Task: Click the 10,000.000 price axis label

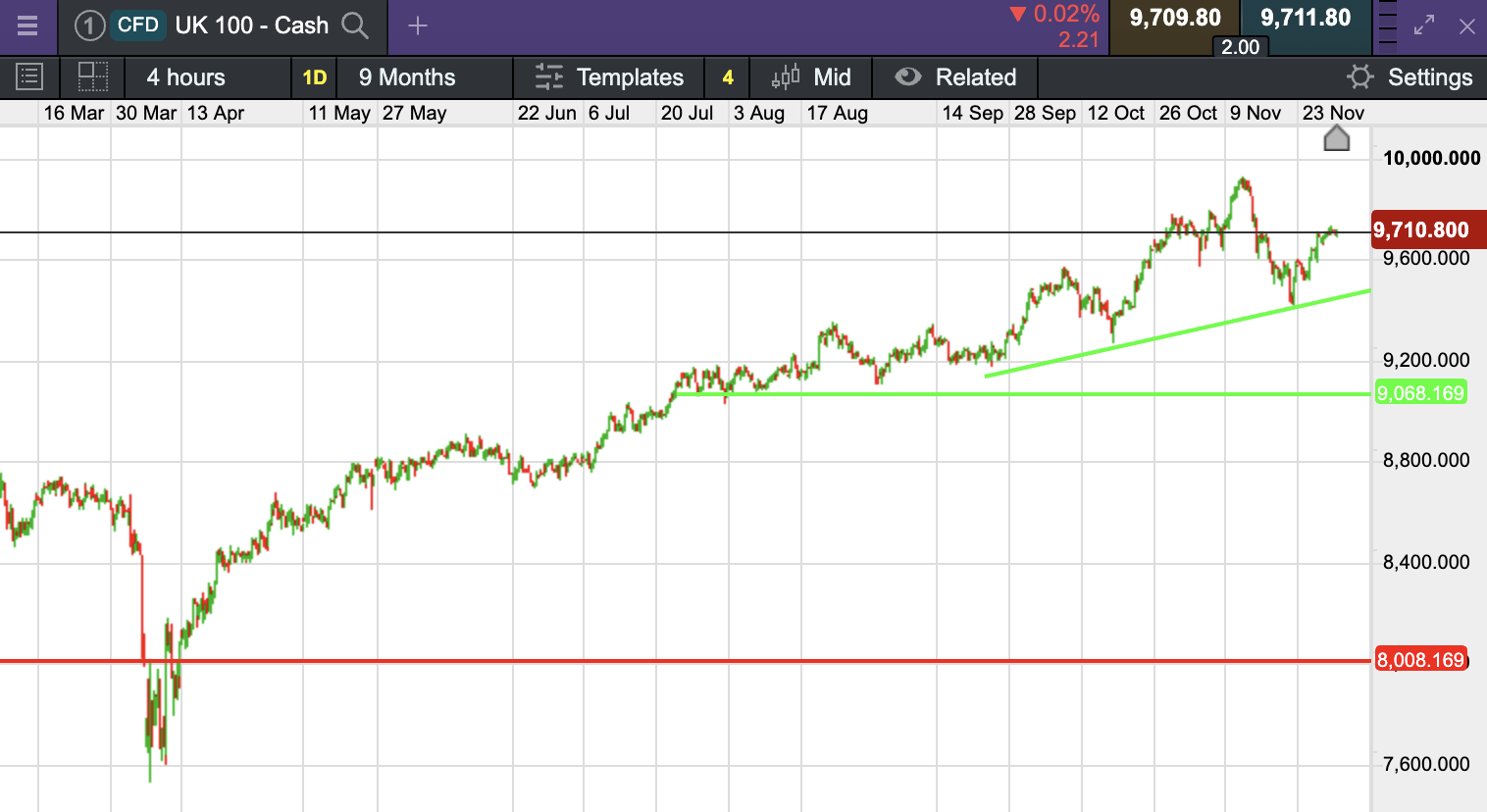Action: click(1432, 158)
